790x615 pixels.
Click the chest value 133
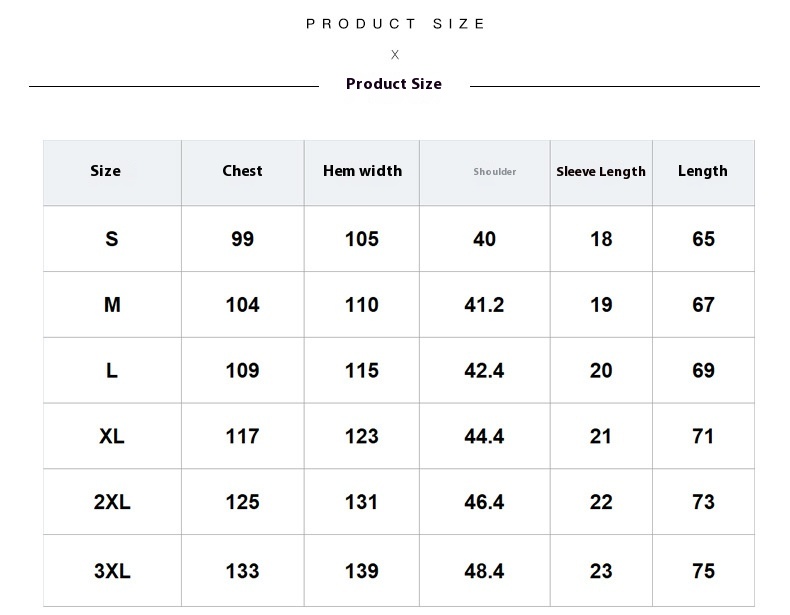click(x=242, y=571)
